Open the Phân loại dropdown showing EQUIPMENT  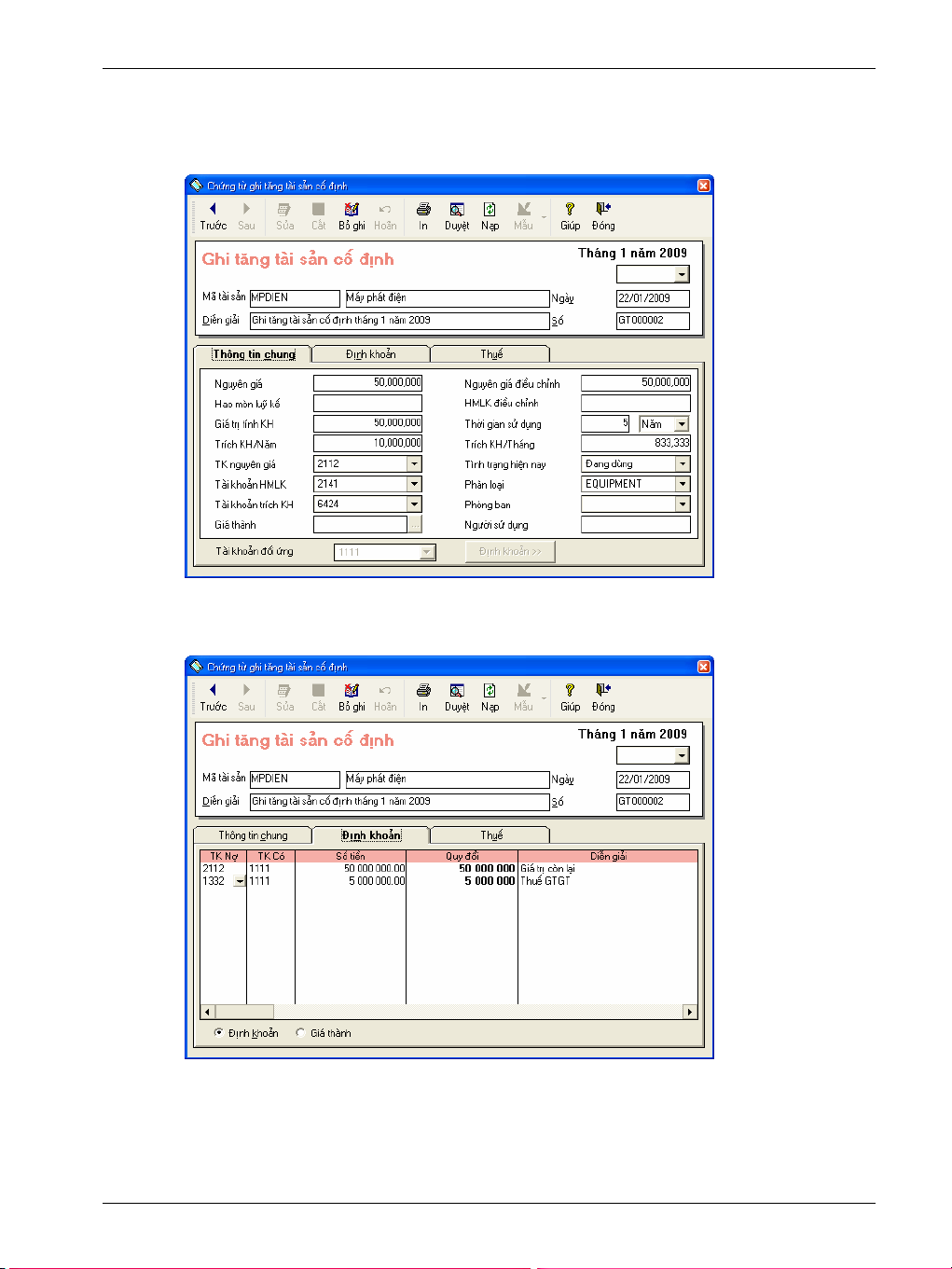[683, 484]
